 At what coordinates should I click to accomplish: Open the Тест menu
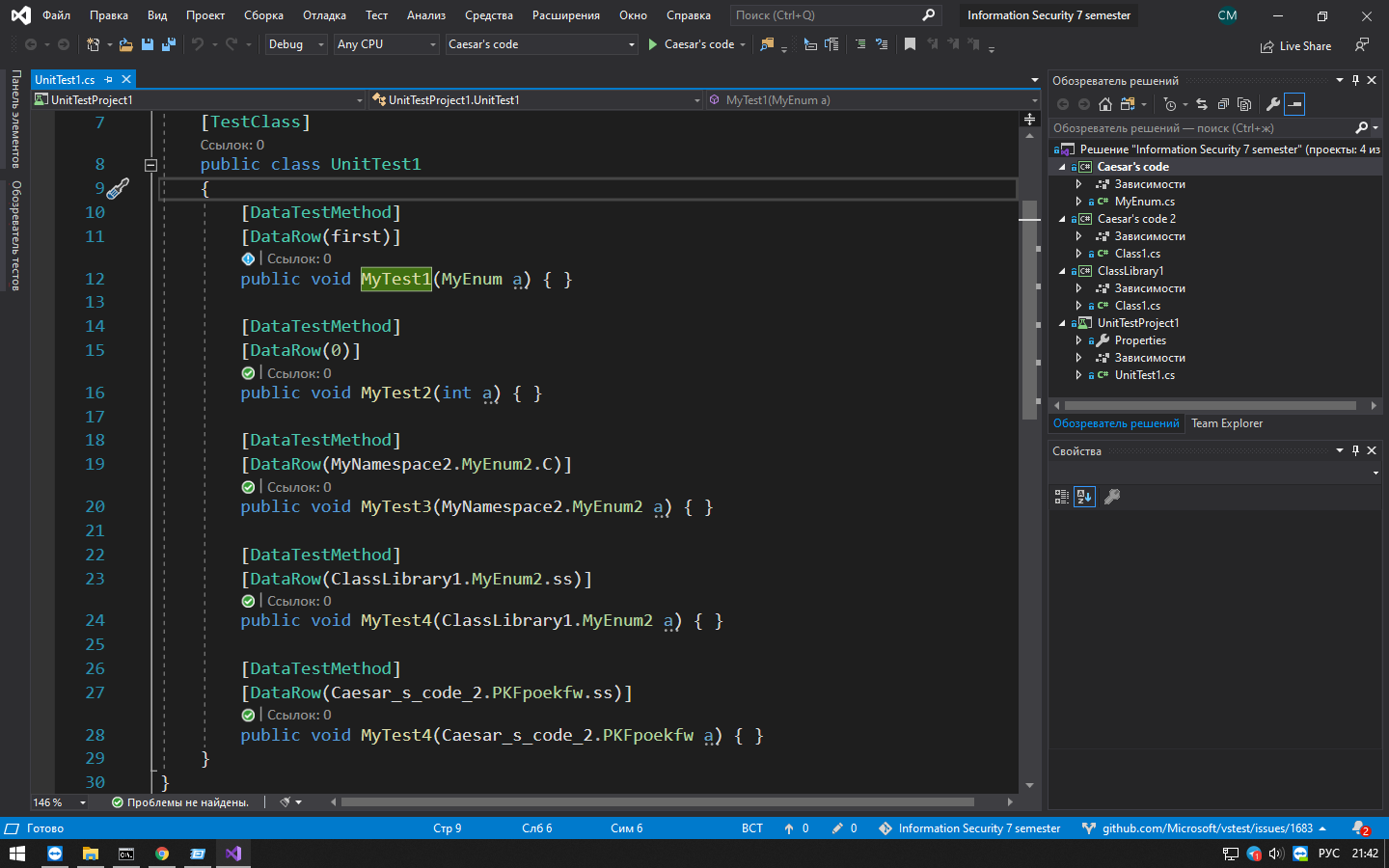(x=376, y=14)
